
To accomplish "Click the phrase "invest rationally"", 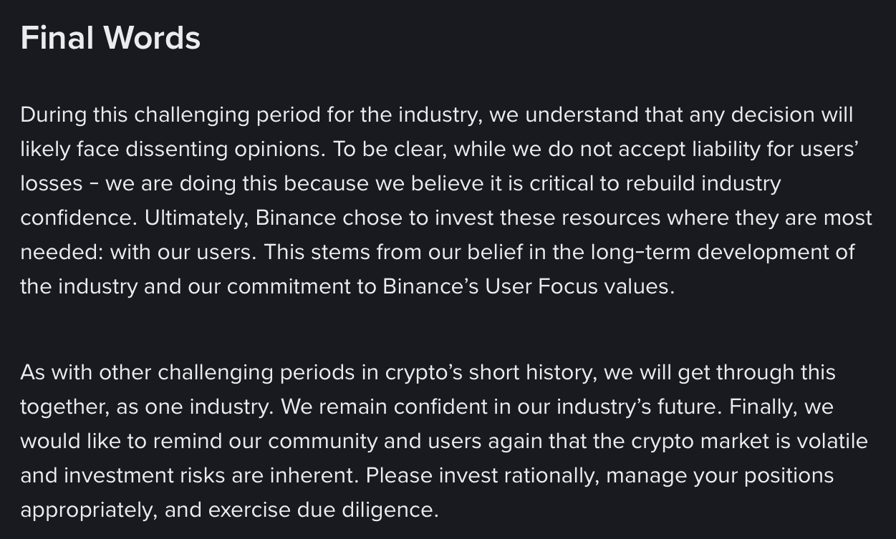I will 516,476.
